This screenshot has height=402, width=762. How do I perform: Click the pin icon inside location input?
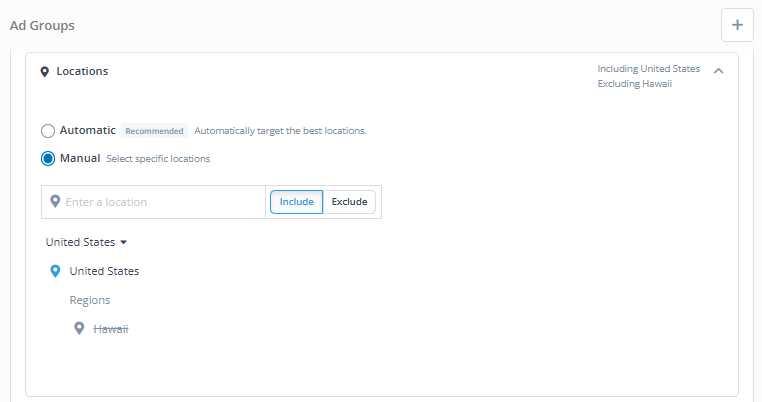[55, 201]
